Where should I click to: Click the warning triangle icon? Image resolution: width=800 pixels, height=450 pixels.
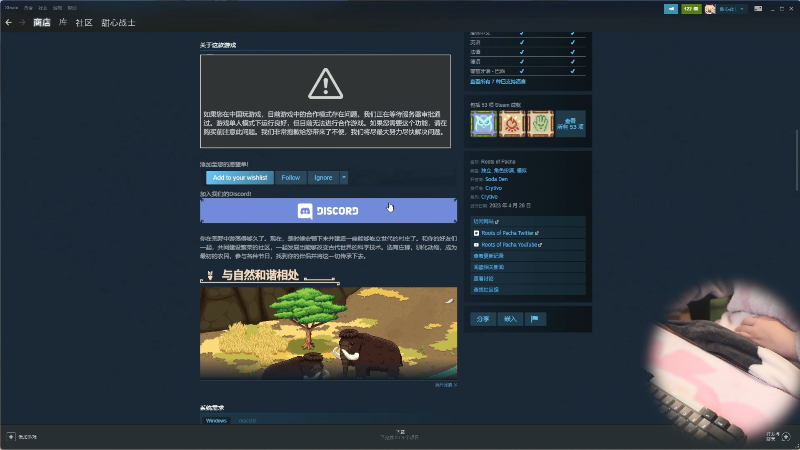326,84
